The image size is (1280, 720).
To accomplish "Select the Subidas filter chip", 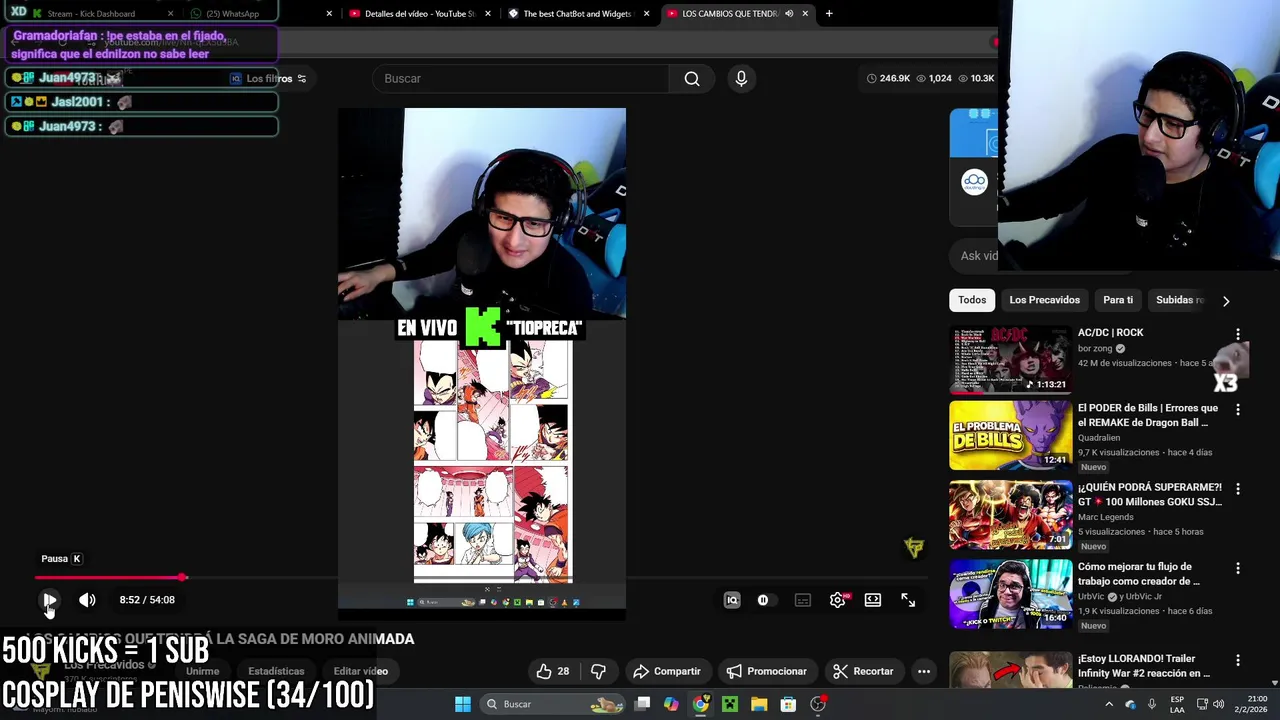I will (x=1178, y=300).
